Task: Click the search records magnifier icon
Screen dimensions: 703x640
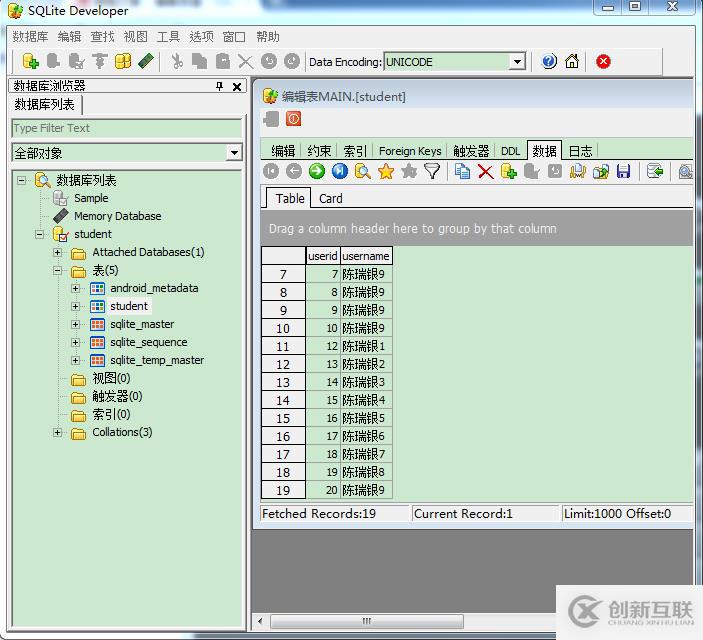Action: tap(363, 171)
